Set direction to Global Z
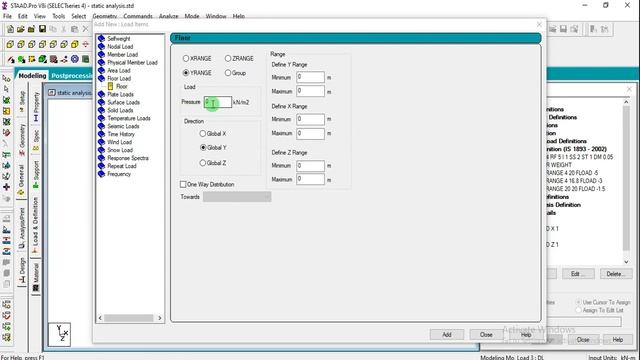The width and height of the screenshot is (640, 360). (203, 162)
